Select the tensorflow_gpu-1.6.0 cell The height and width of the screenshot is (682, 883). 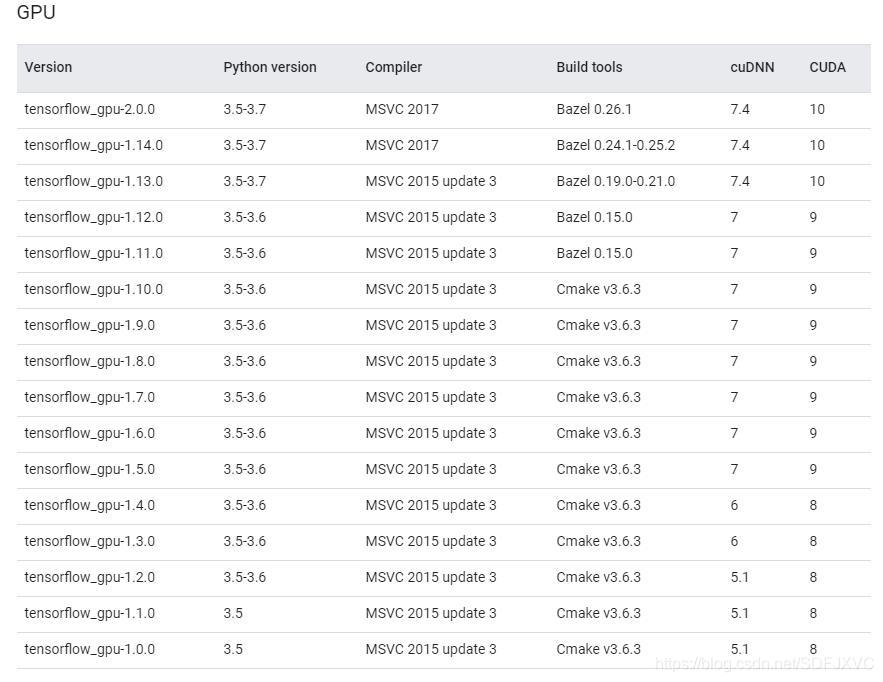90,434
